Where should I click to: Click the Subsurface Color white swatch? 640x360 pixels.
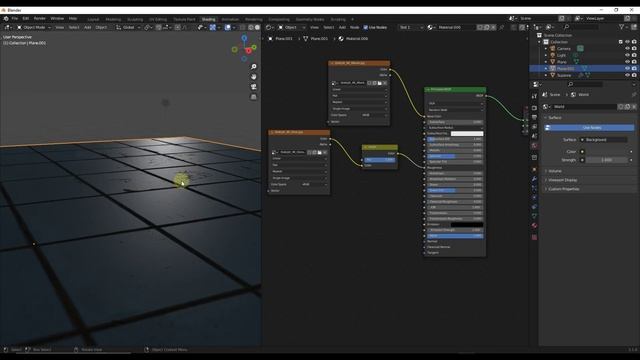click(467, 133)
